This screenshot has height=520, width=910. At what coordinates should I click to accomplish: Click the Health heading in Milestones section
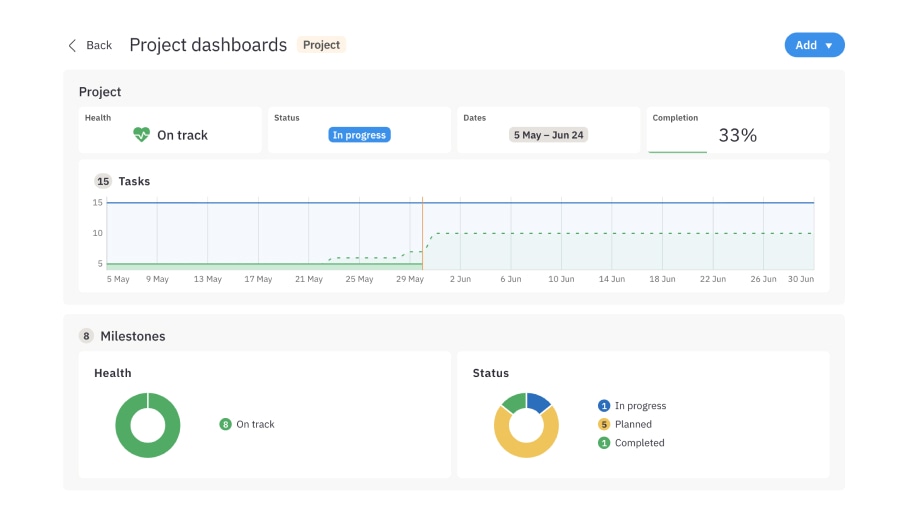[x=113, y=373]
